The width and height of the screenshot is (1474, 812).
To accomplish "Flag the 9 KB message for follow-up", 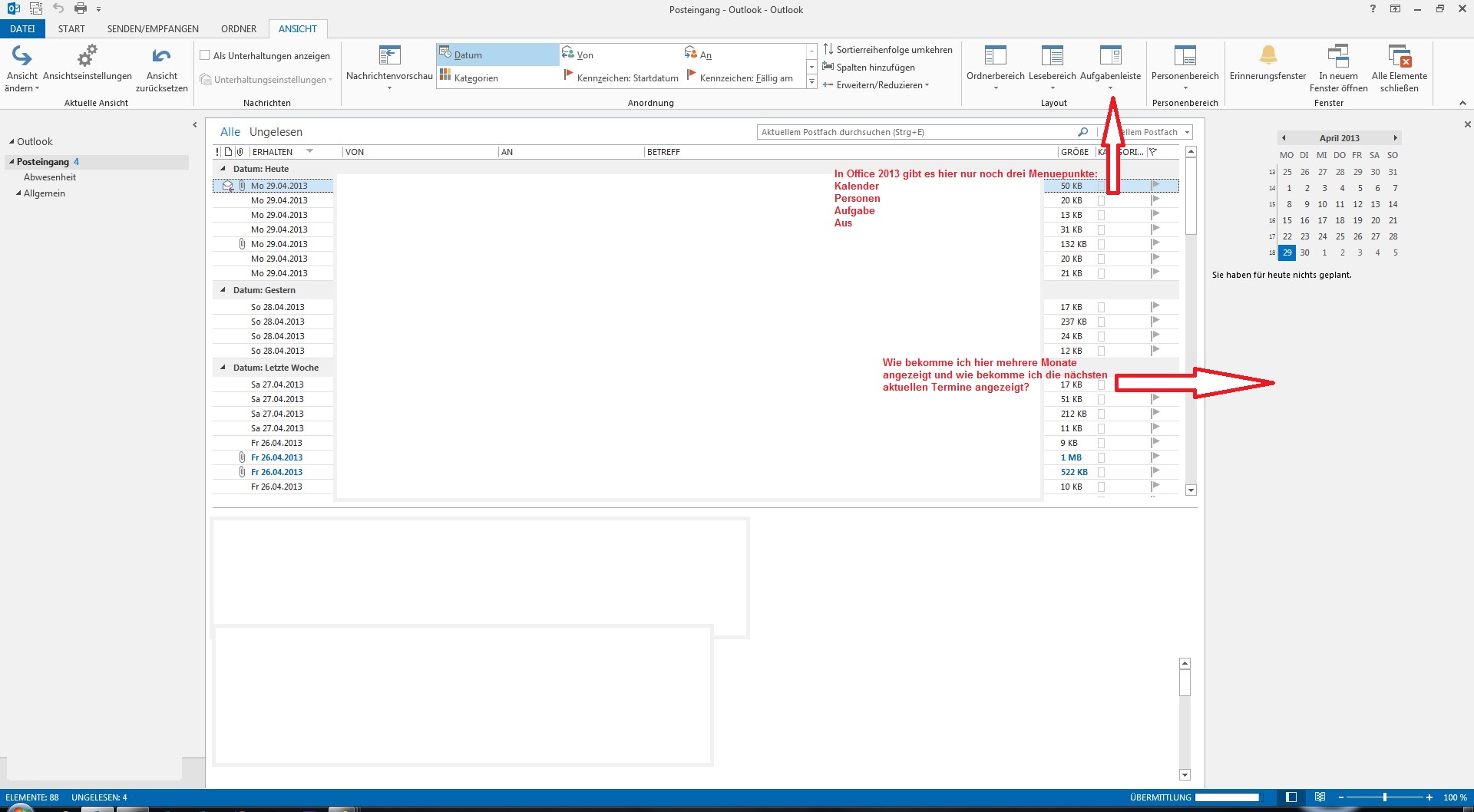I will click(x=1155, y=443).
